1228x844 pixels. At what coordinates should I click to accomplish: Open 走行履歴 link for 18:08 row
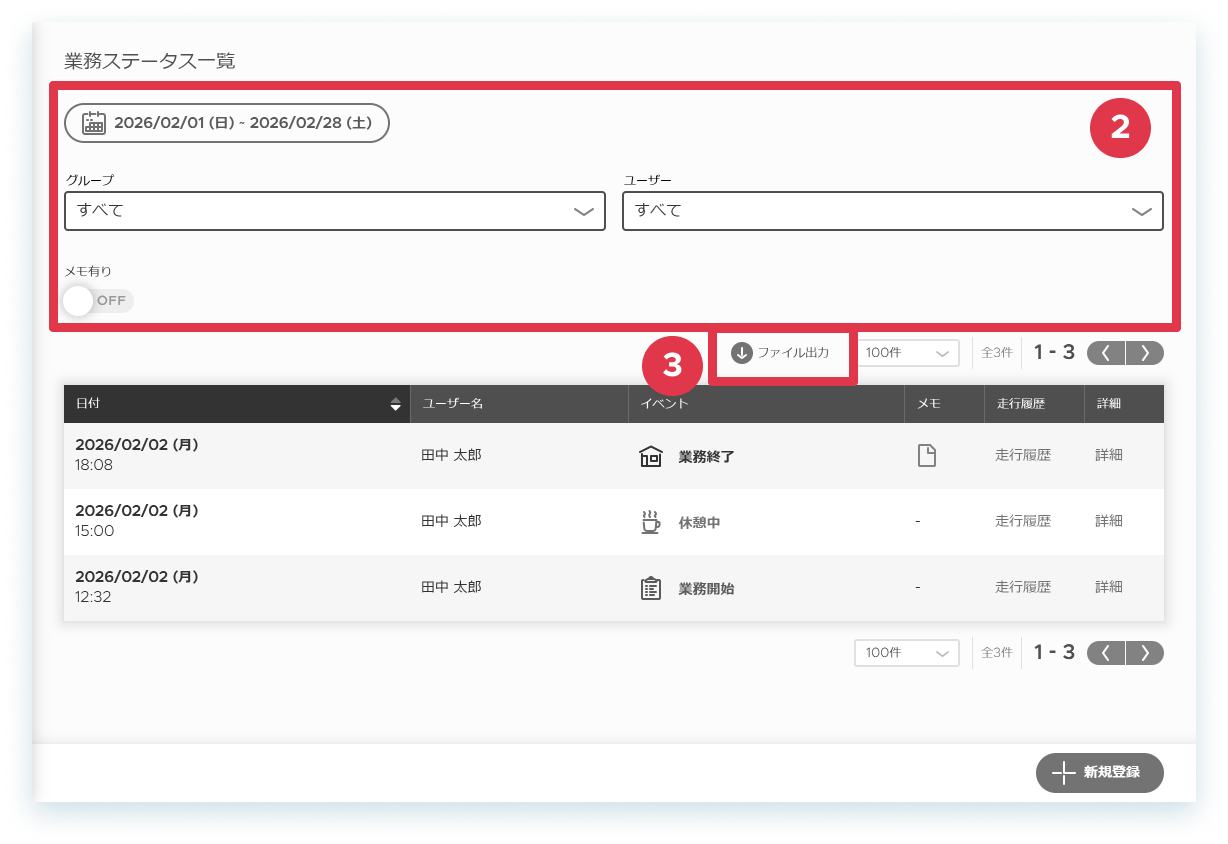(x=1023, y=455)
